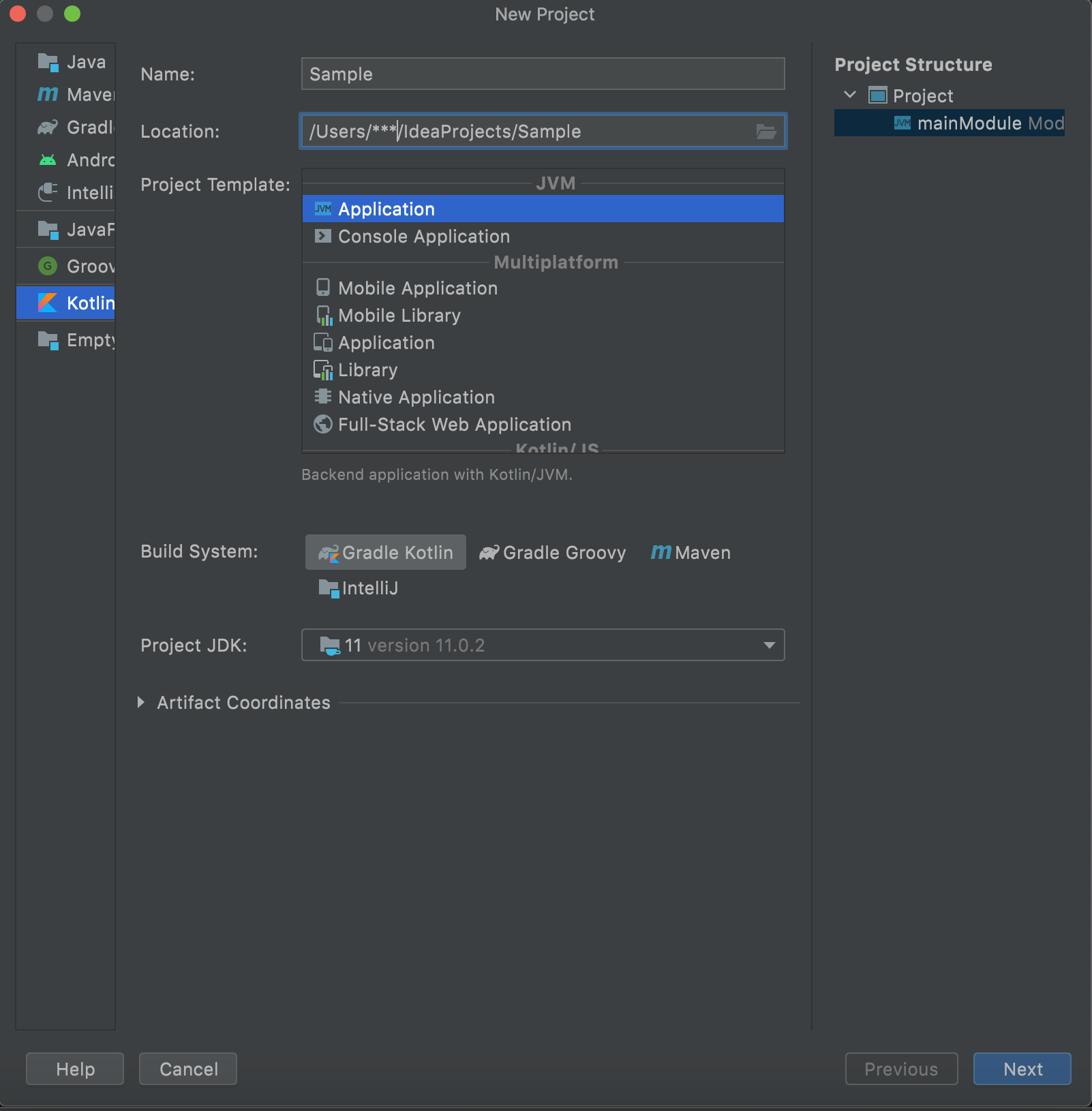Image resolution: width=1092 pixels, height=1111 pixels.
Task: Select Android project type in sidebar
Action: click(66, 160)
